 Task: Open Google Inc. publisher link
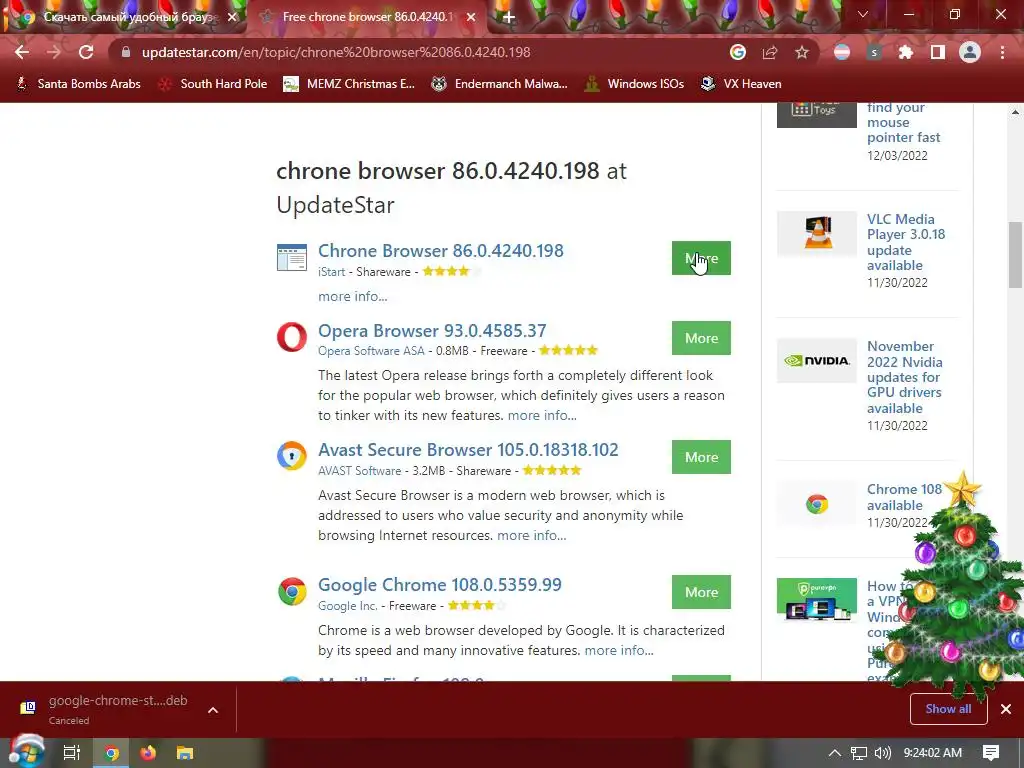348,606
